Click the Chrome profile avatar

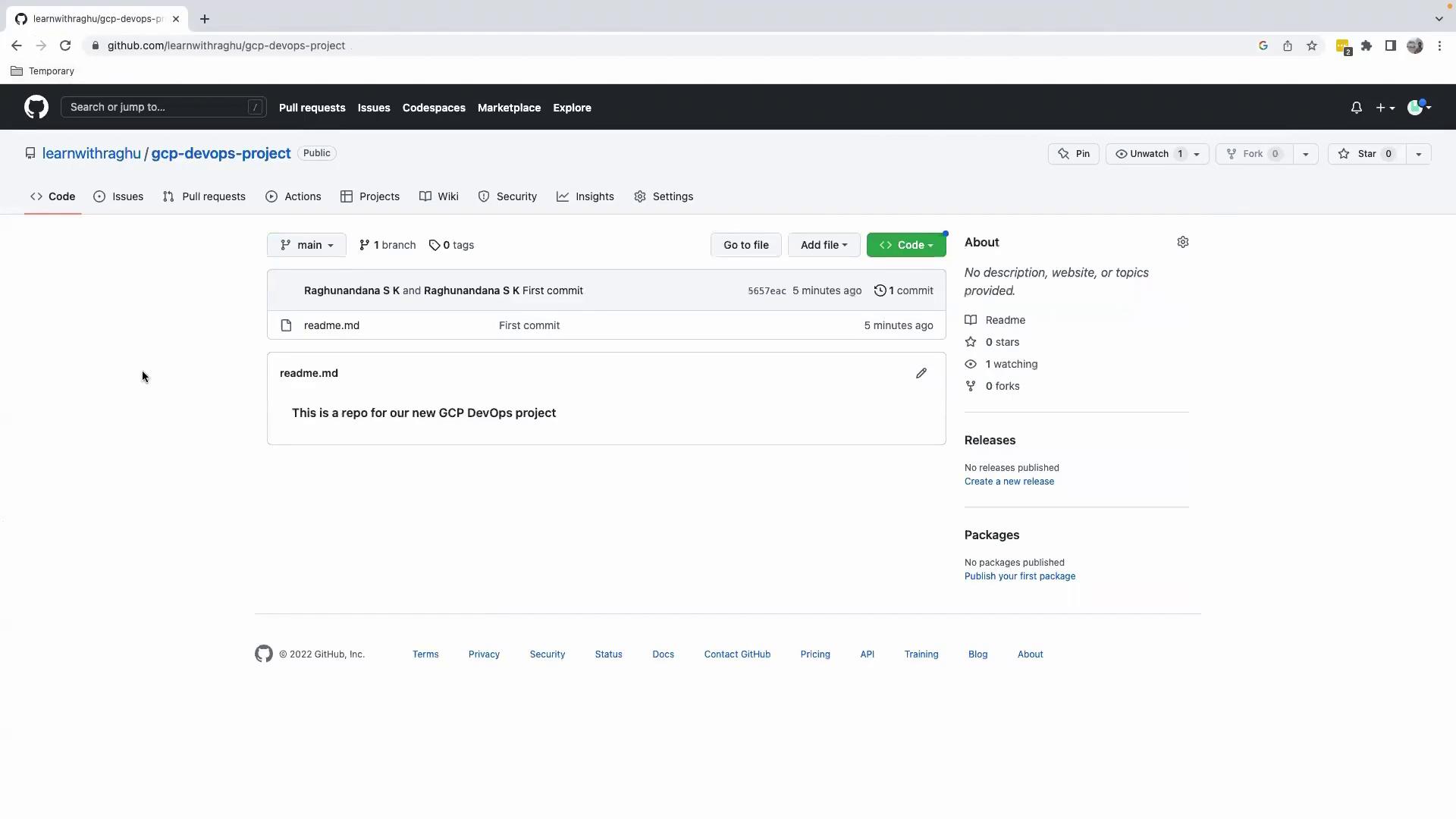pyautogui.click(x=1414, y=45)
